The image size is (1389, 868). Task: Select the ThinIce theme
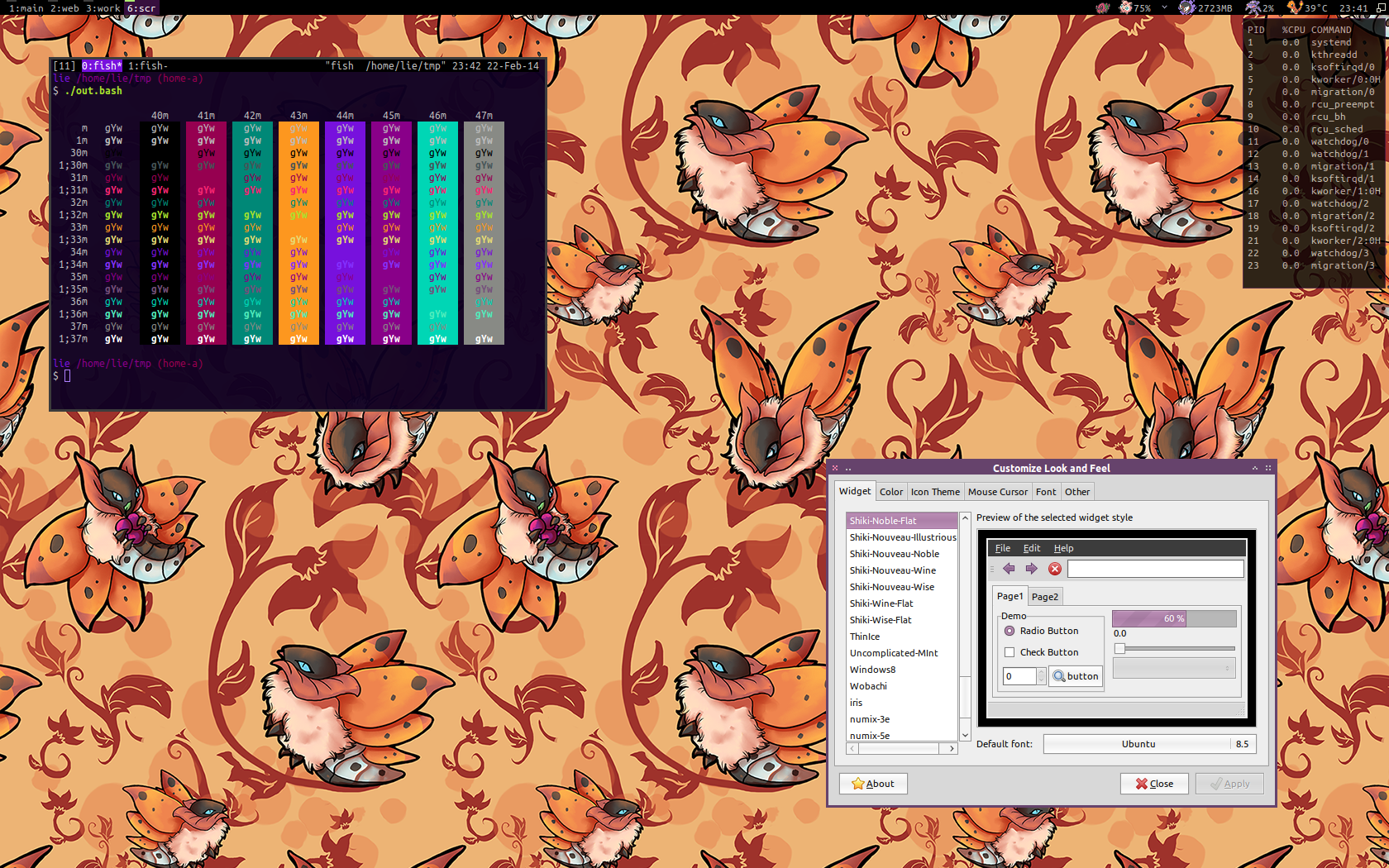[x=901, y=637]
